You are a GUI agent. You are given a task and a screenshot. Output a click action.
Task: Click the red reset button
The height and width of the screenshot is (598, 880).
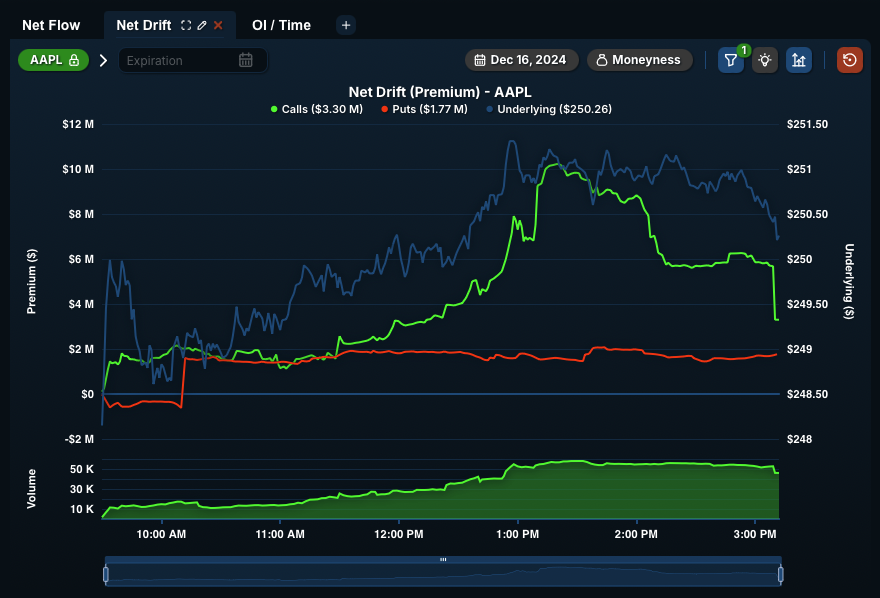point(850,60)
